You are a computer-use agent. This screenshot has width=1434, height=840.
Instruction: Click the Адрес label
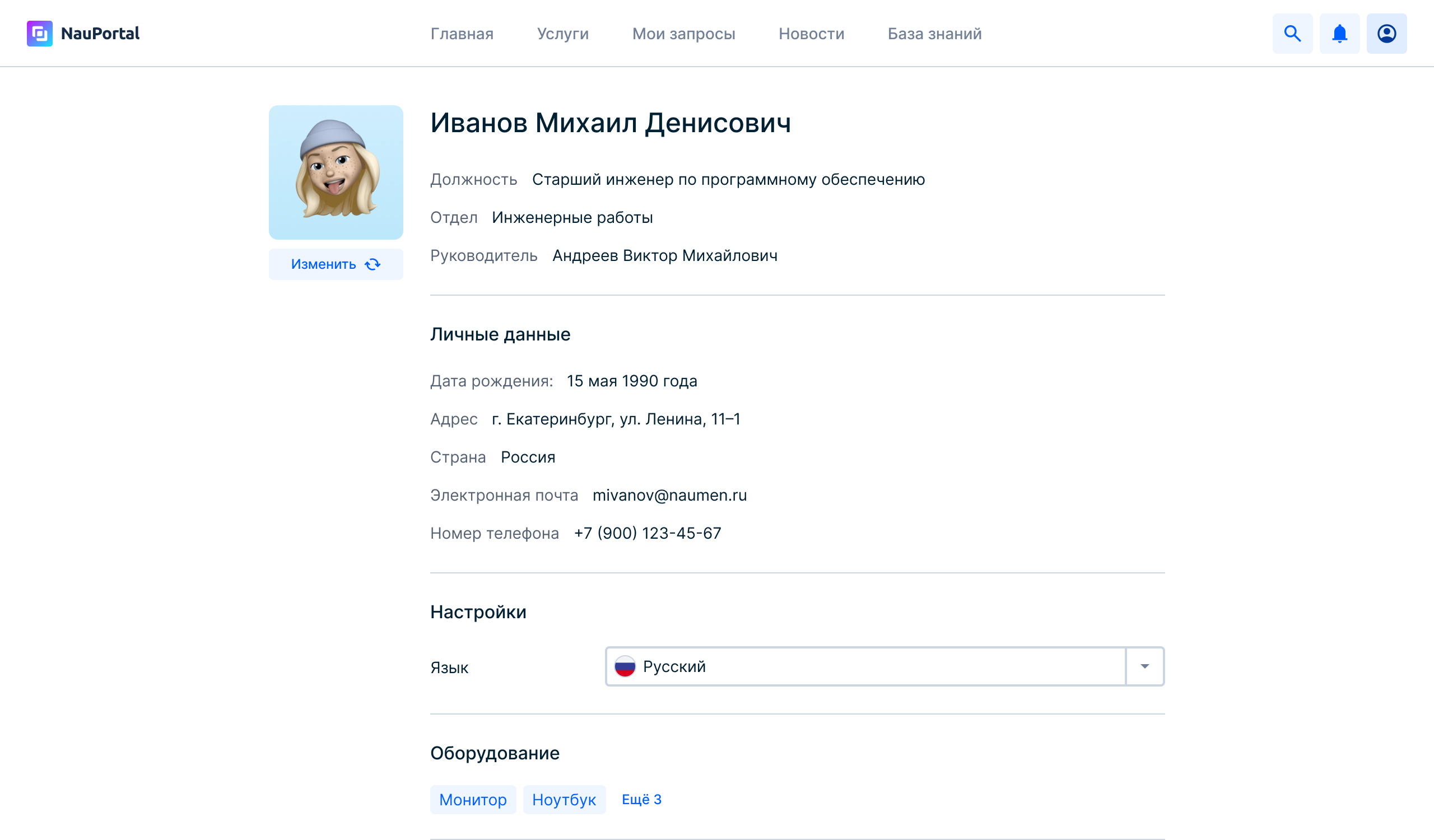tap(454, 419)
